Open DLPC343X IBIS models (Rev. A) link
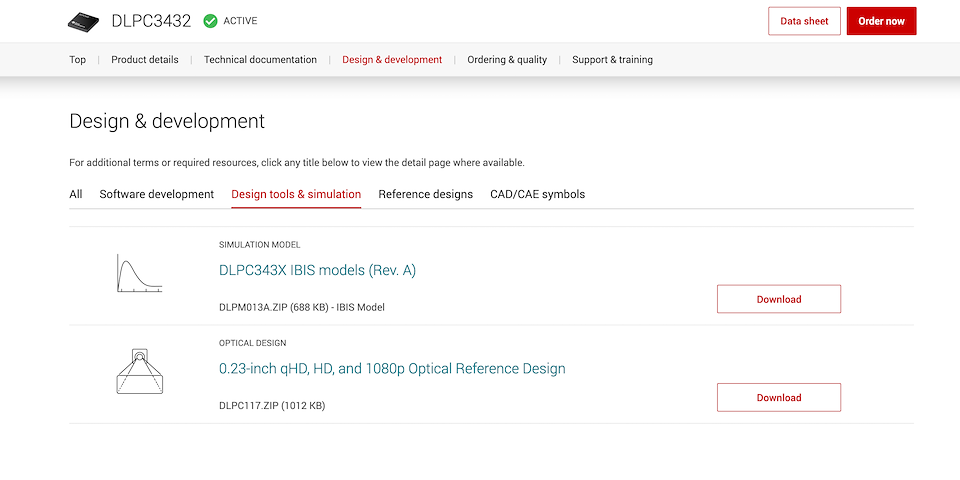Screen dimensions: 960x480 (317, 270)
